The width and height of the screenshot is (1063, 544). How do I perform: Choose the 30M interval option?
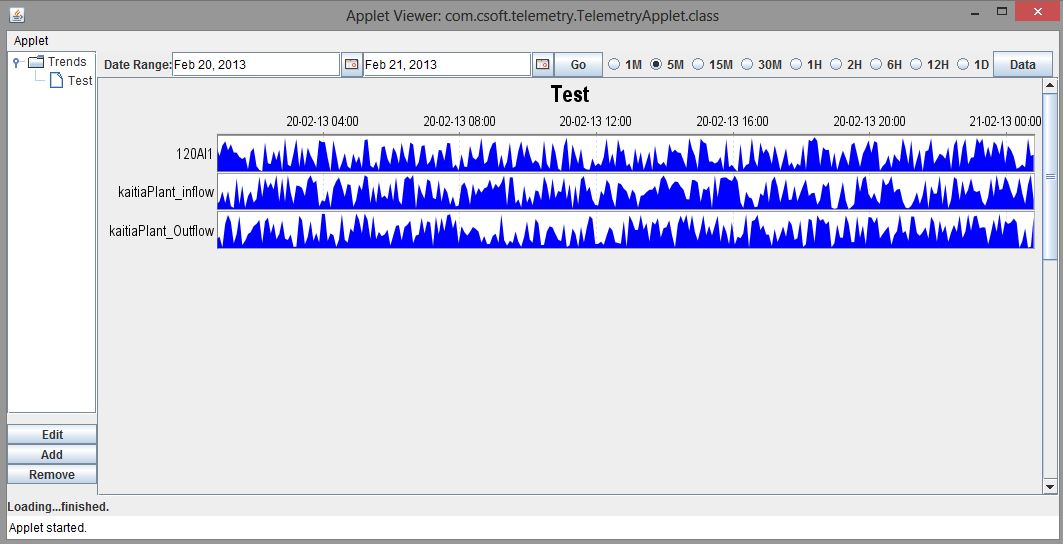[x=746, y=64]
